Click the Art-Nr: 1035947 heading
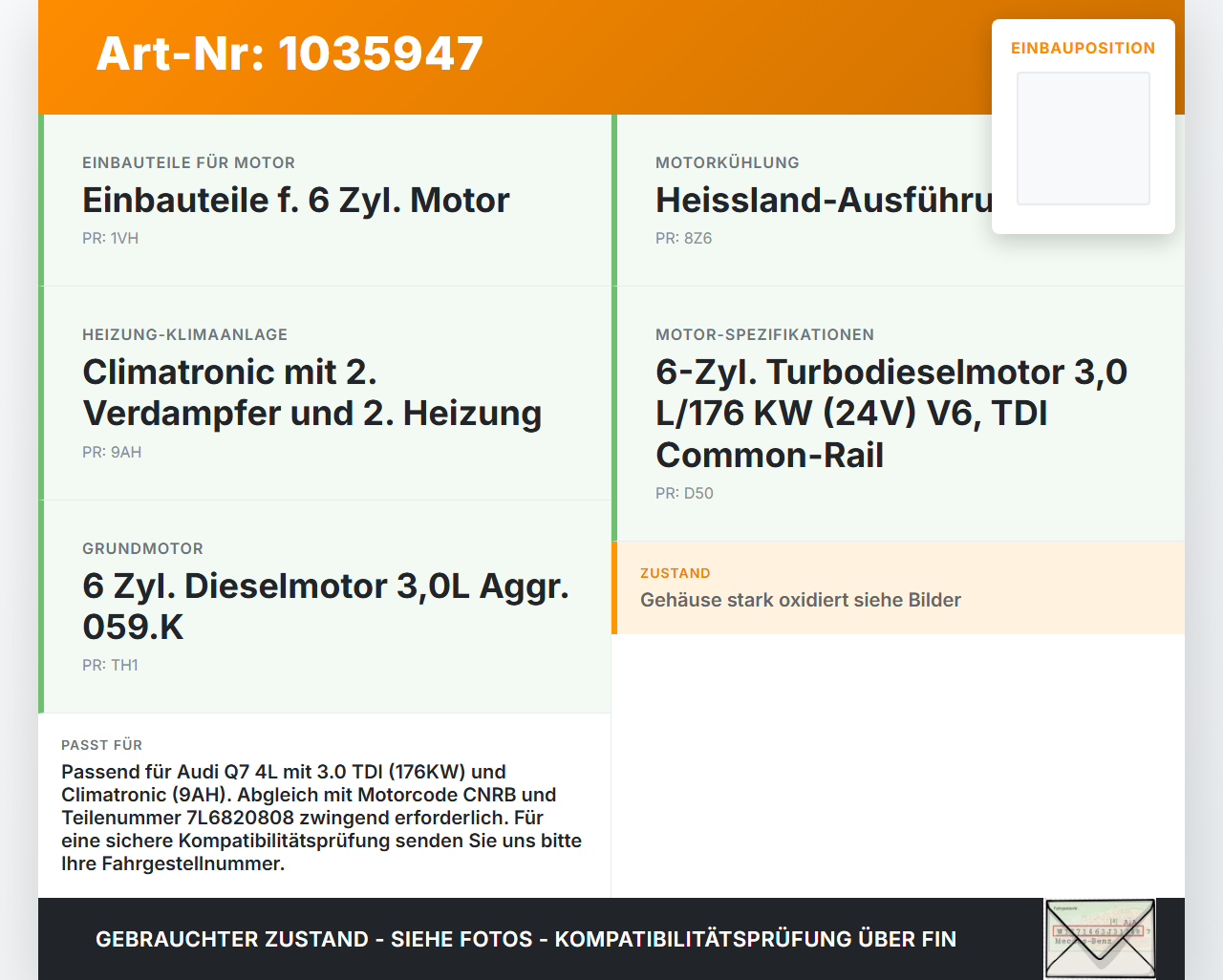This screenshot has width=1223, height=980. point(290,53)
